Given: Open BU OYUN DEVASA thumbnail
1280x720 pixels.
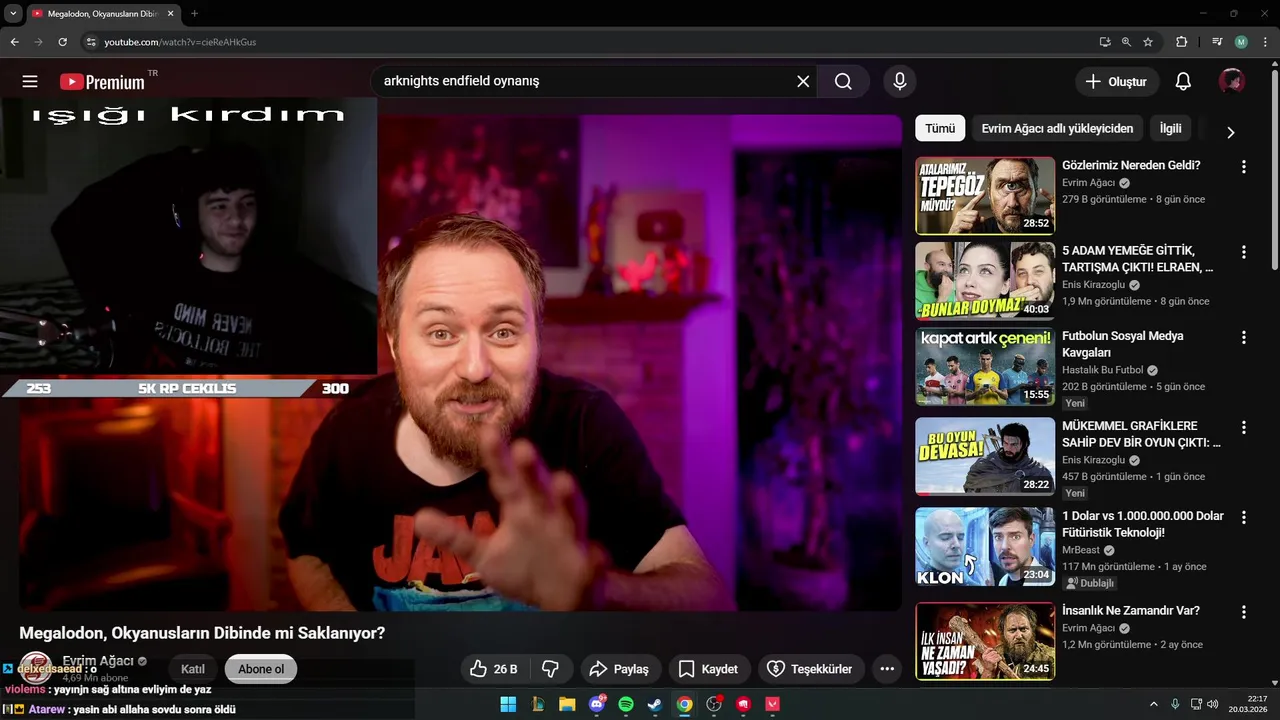Looking at the screenshot, I should coord(985,456).
